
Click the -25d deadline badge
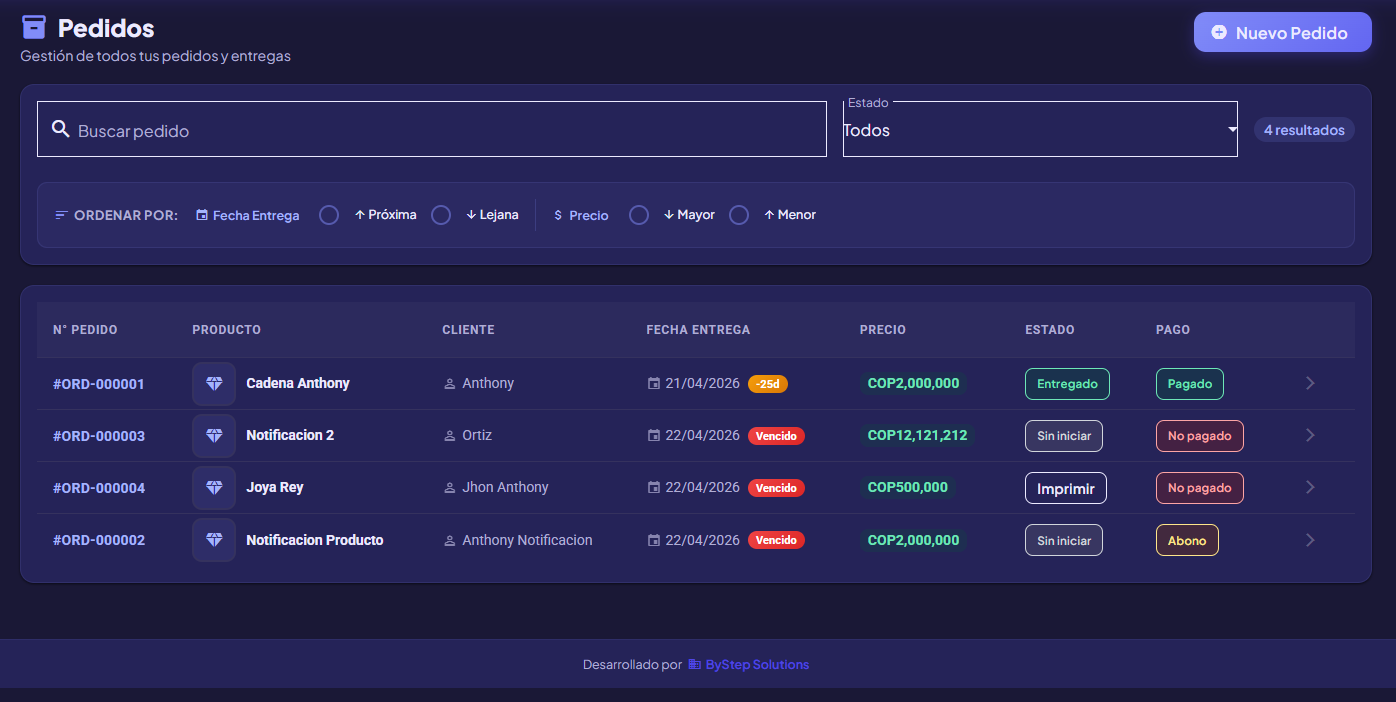768,384
